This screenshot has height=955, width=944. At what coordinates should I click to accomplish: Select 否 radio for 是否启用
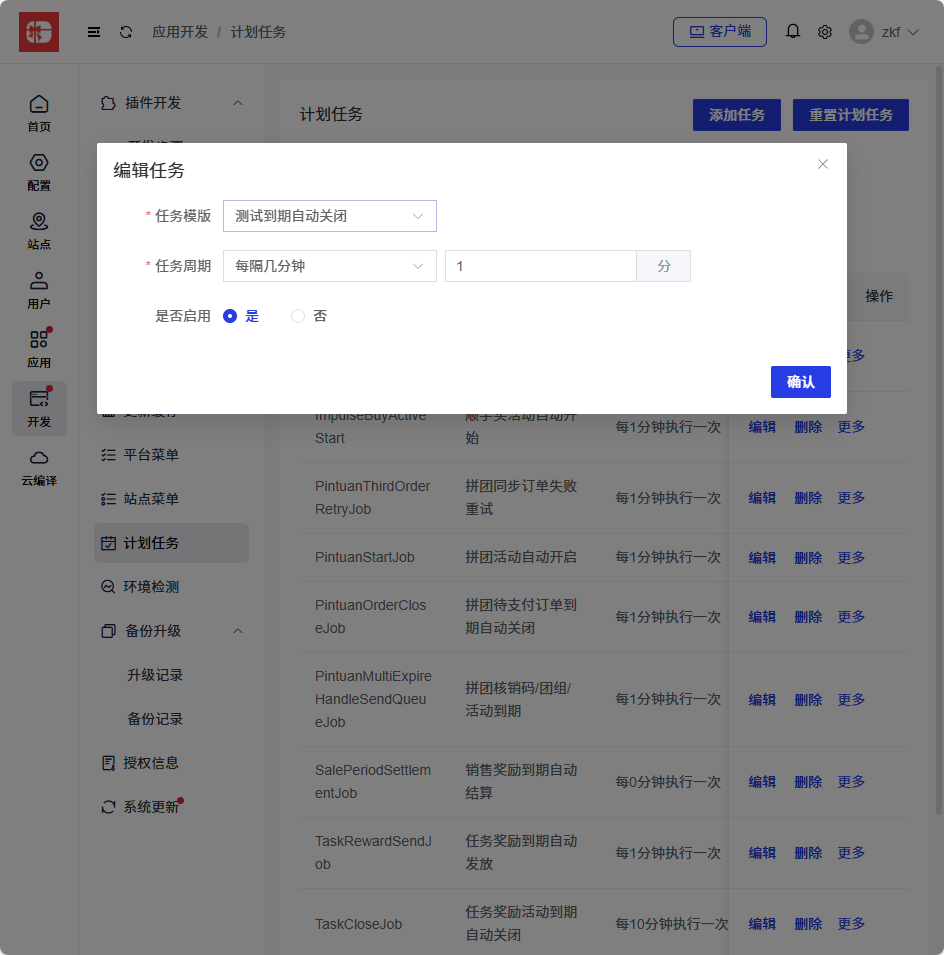(298, 316)
